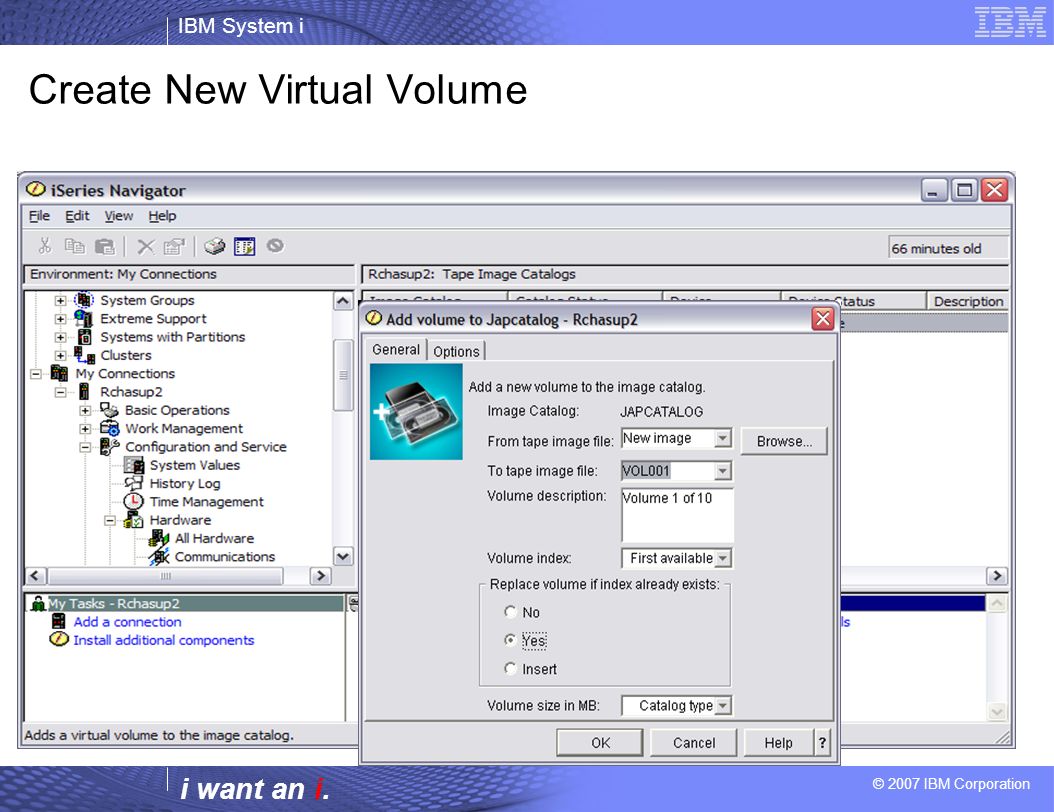Select the Rchasup2 system icon
Viewport: 1054px width, 812px height.
pyautogui.click(x=84, y=391)
